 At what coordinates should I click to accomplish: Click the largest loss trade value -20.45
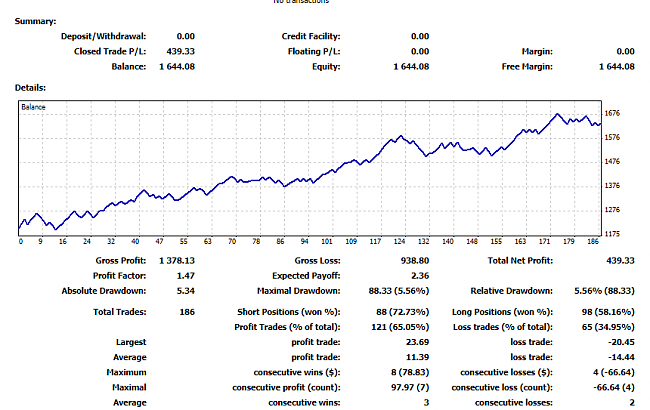coord(621,342)
